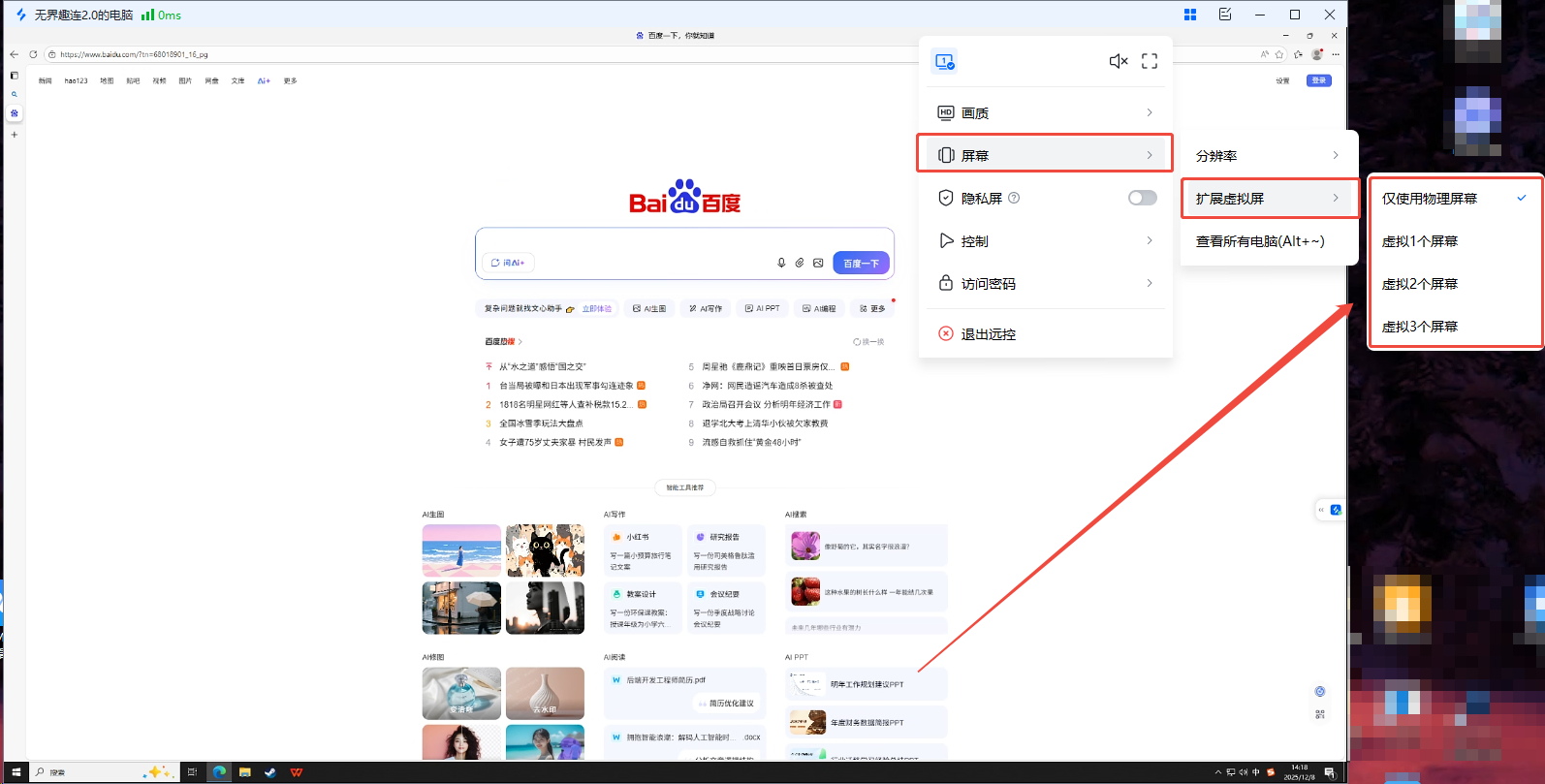1545x784 pixels.
Task: Select 虚拟1个屏幕 option
Action: (x=1454, y=241)
